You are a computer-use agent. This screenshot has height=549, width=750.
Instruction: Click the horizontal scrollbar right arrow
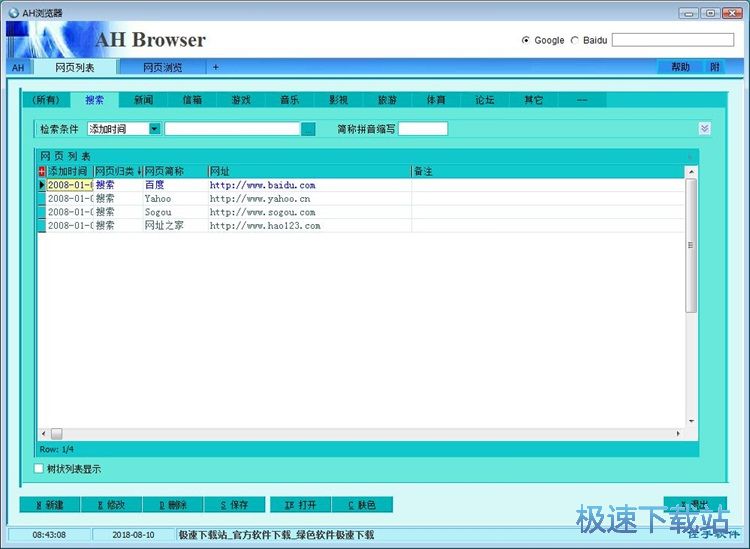(x=678, y=434)
